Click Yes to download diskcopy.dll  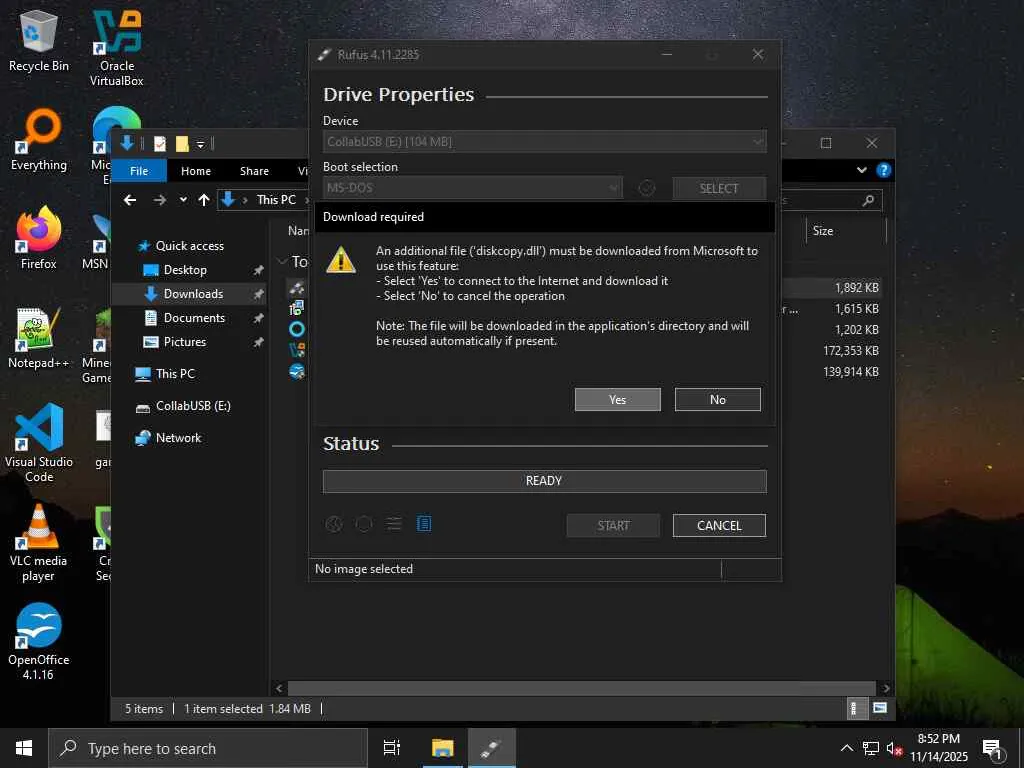(x=617, y=400)
